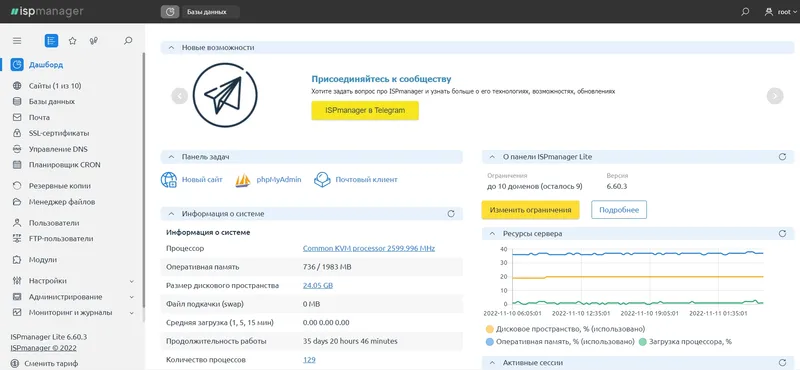Refresh Информация о системе panel

click(451, 214)
